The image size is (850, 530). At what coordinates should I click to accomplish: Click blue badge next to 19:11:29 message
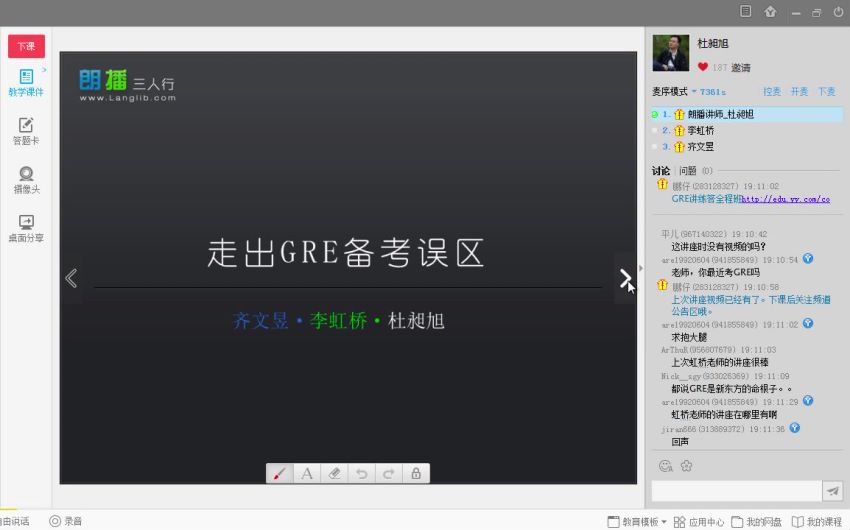point(808,400)
